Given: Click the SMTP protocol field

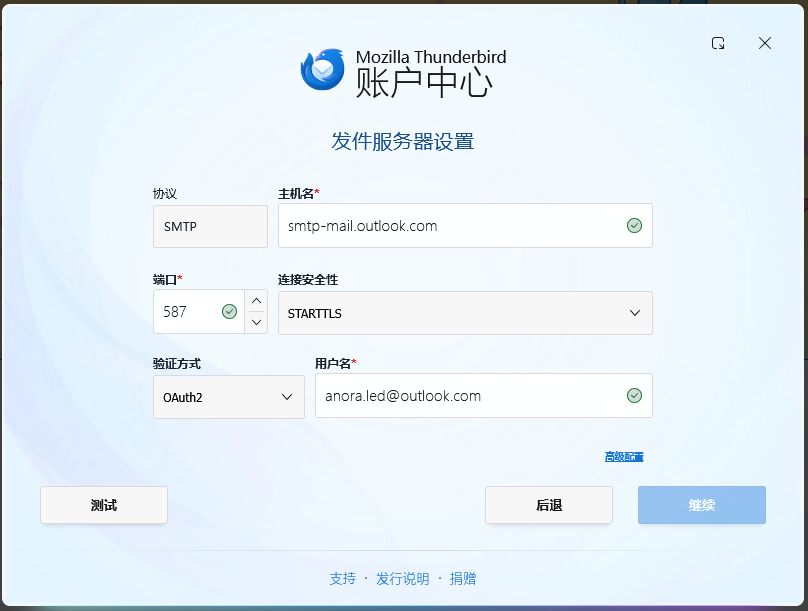Looking at the screenshot, I should 210,226.
